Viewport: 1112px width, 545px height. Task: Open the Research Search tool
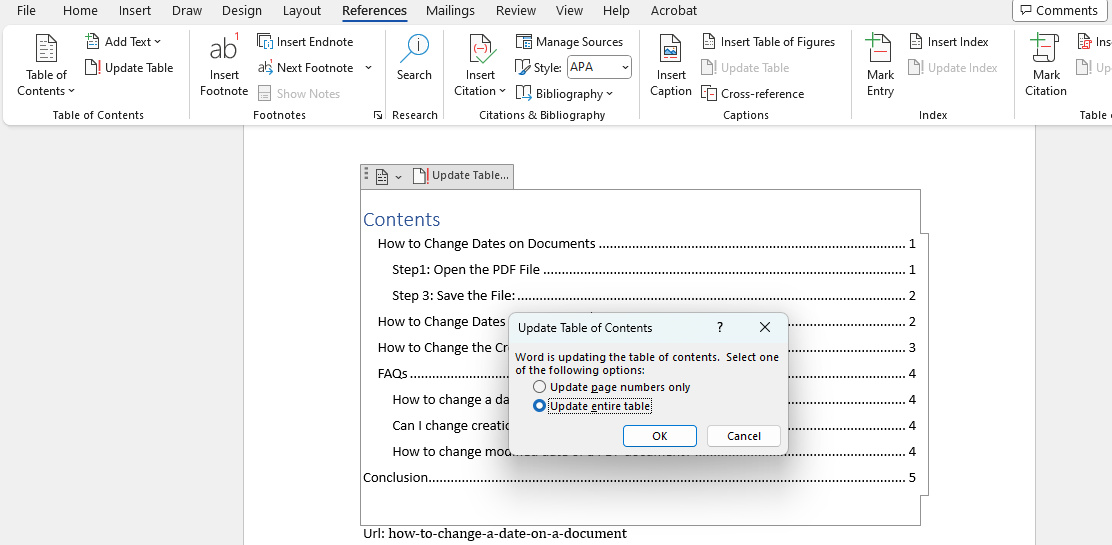pyautogui.click(x=414, y=58)
